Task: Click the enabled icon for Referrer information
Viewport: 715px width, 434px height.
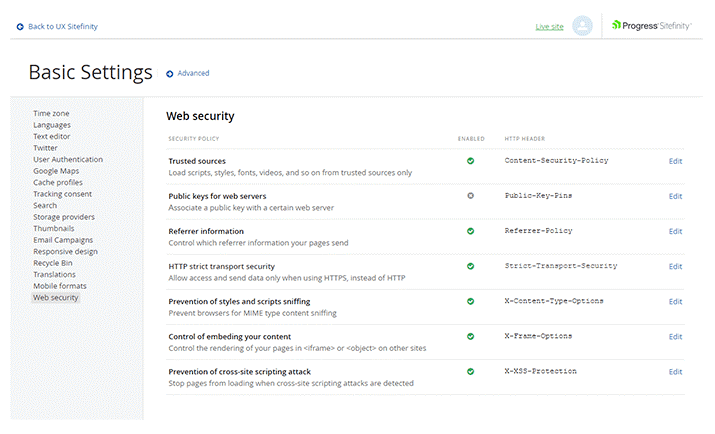Action: (470, 231)
